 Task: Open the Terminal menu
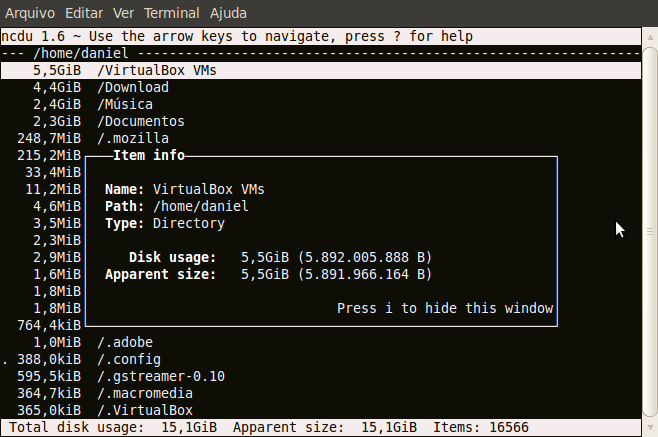(x=171, y=13)
